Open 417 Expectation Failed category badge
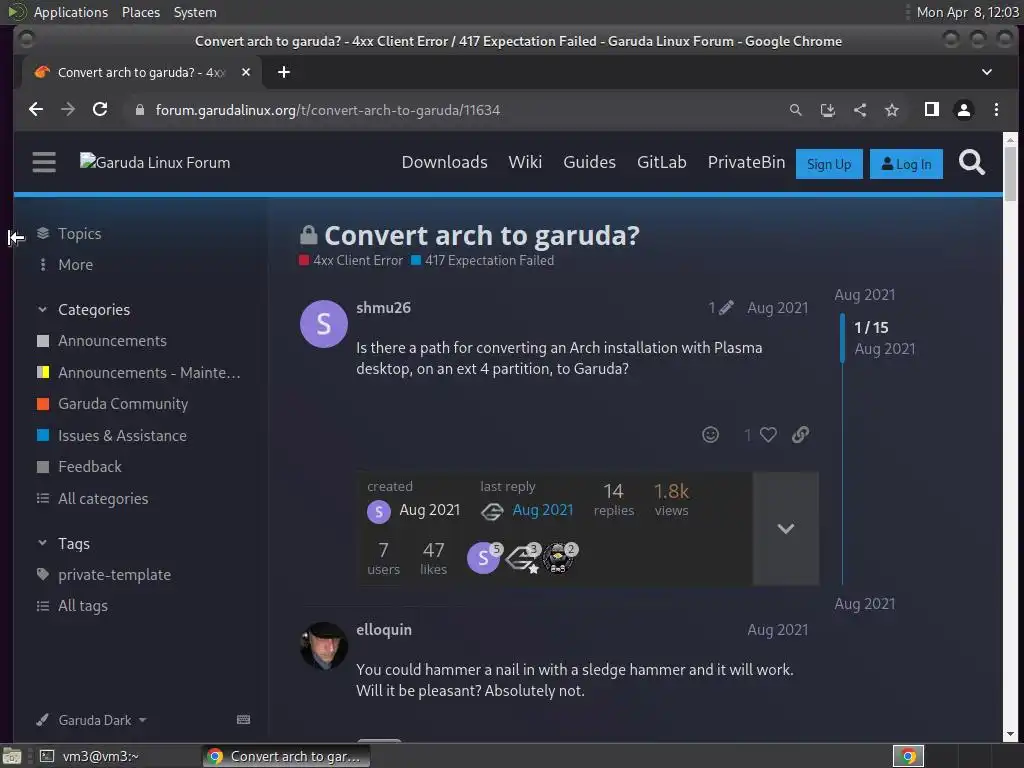1024x768 pixels. click(x=483, y=261)
